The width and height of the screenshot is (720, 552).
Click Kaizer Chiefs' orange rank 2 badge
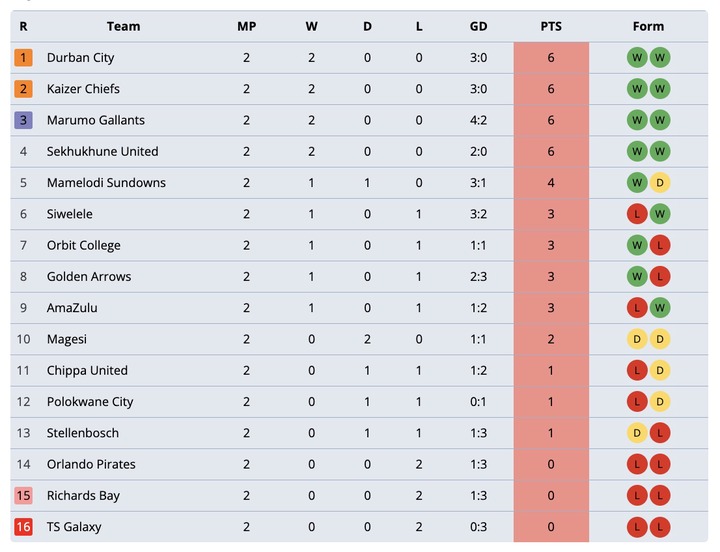[23, 89]
